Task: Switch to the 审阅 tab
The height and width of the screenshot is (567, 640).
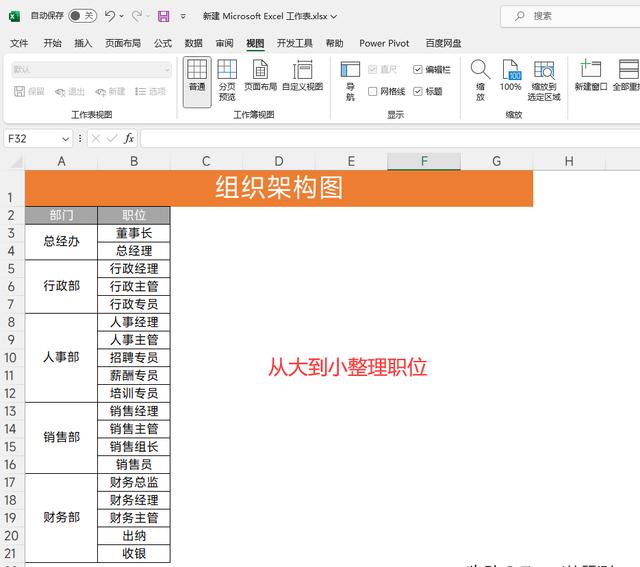Action: click(224, 43)
